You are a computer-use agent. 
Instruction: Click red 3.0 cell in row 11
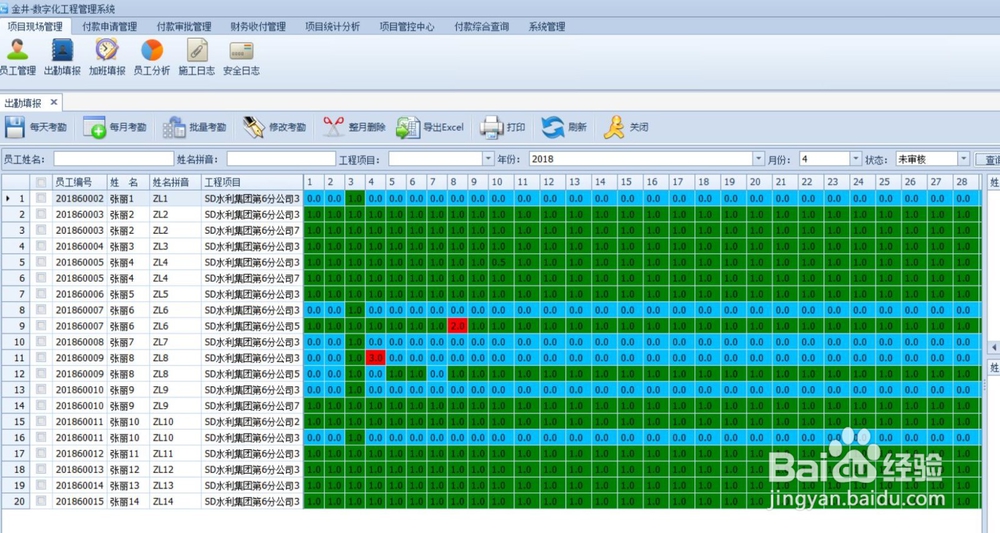[376, 358]
